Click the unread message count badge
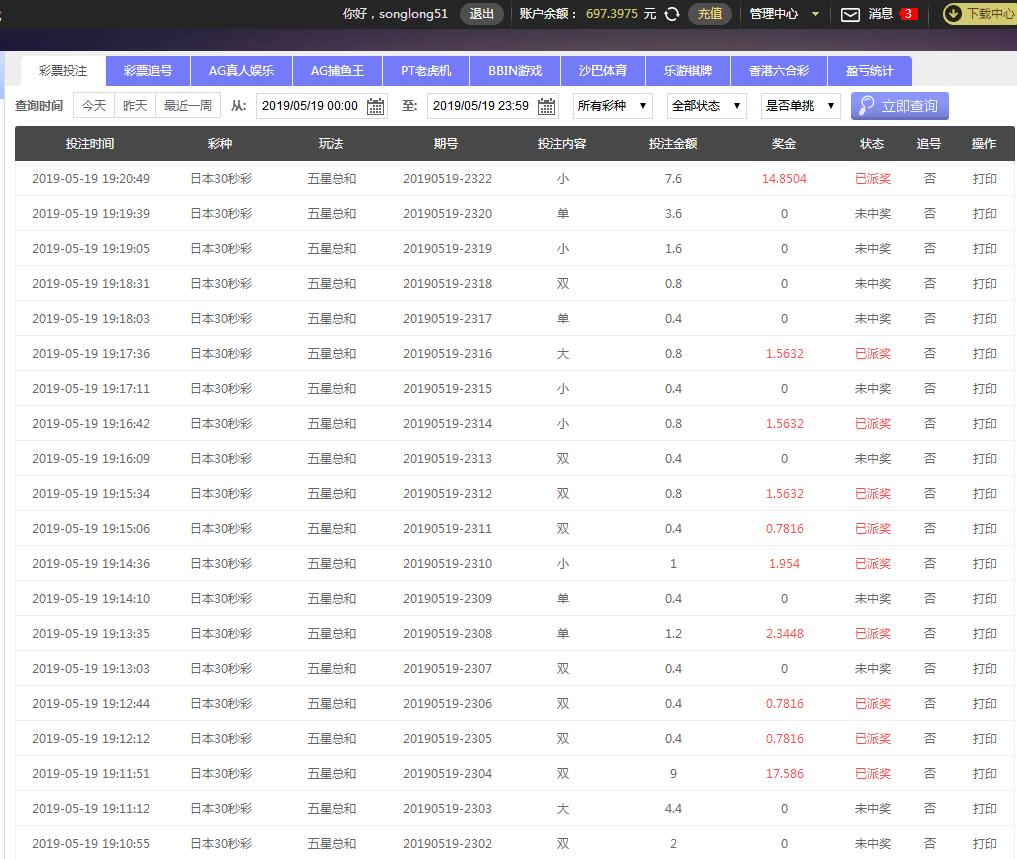1017x859 pixels. pyautogui.click(x=908, y=14)
